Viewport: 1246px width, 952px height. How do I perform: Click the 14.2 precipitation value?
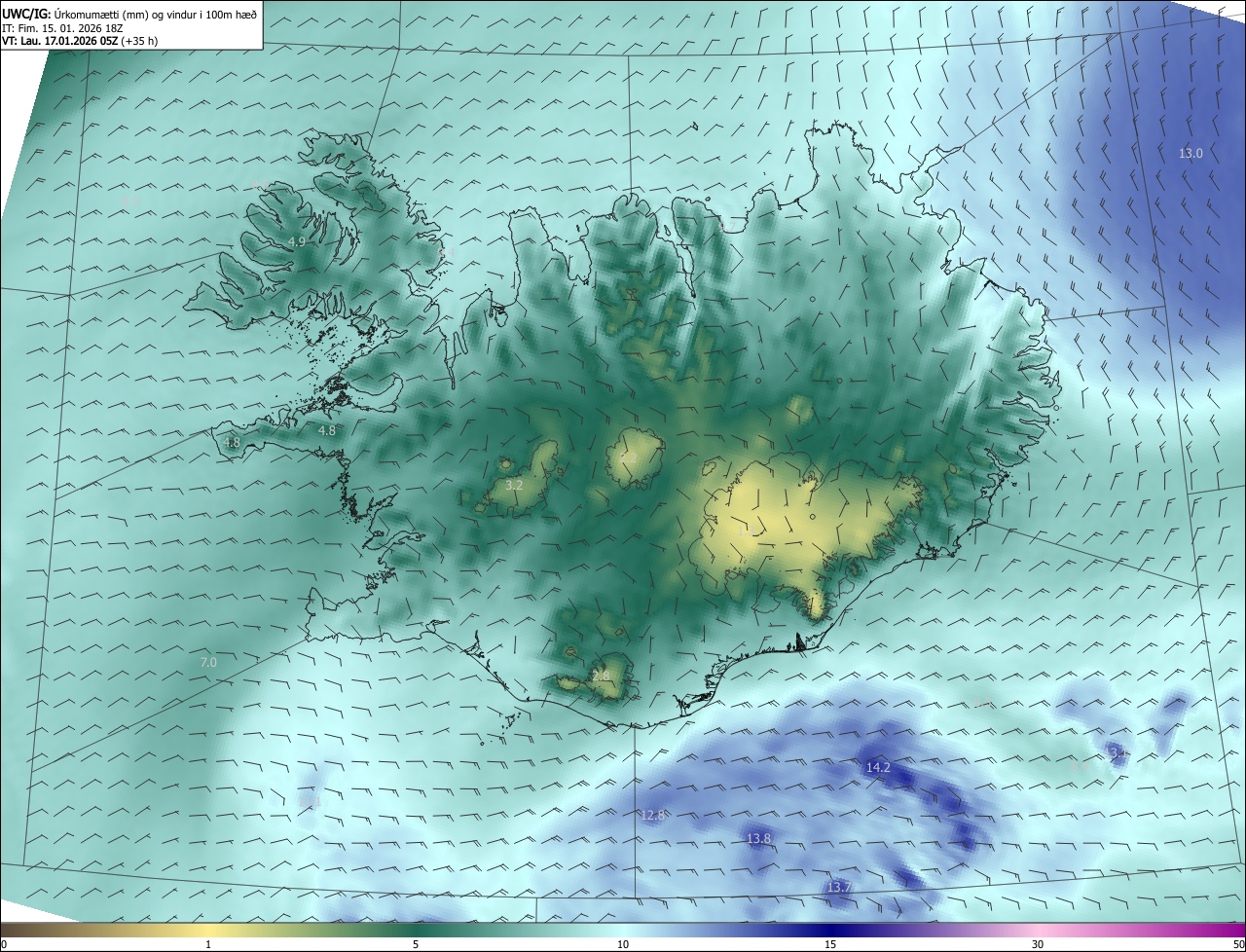(878, 767)
